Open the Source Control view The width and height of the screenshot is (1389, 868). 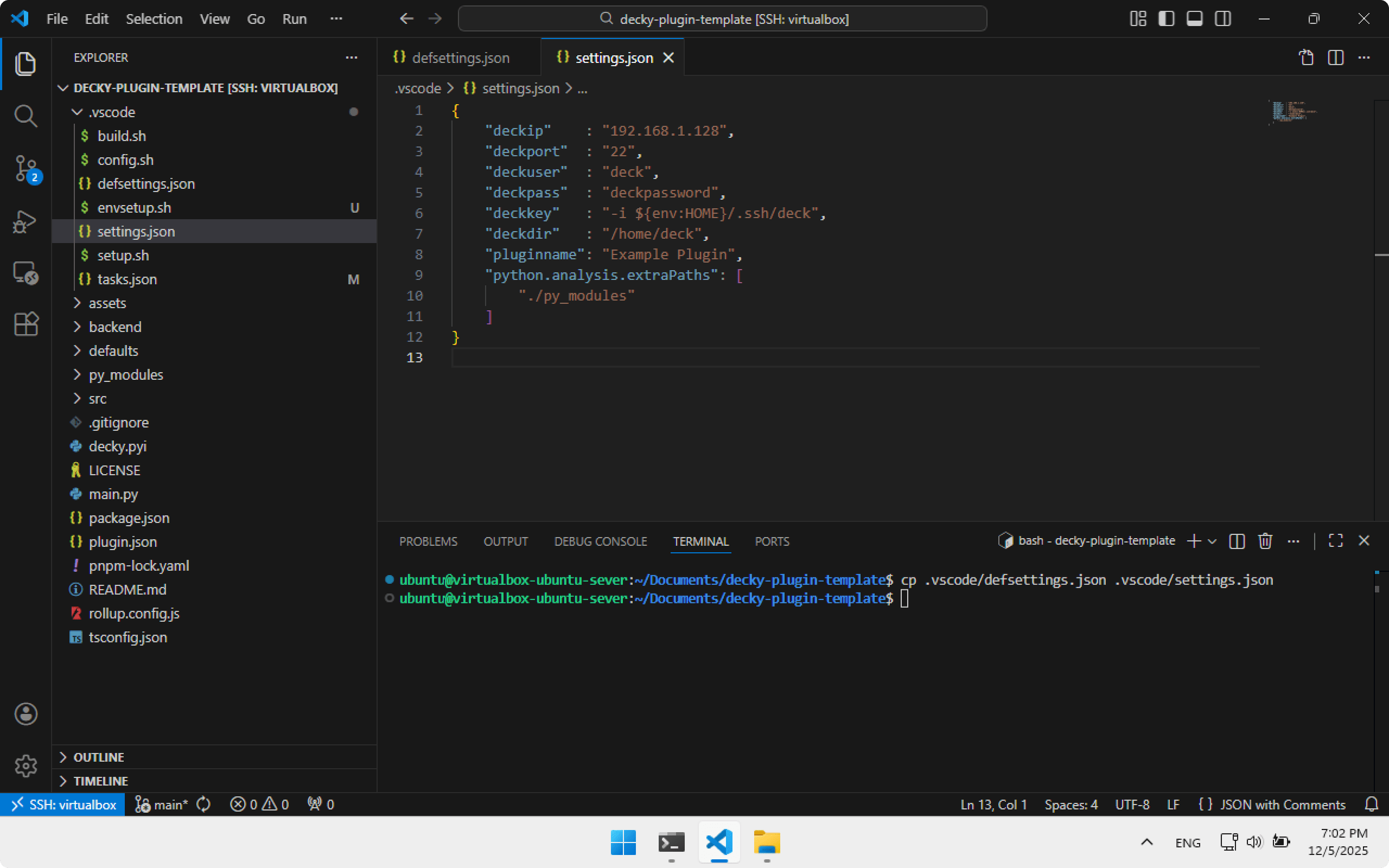tap(26, 169)
